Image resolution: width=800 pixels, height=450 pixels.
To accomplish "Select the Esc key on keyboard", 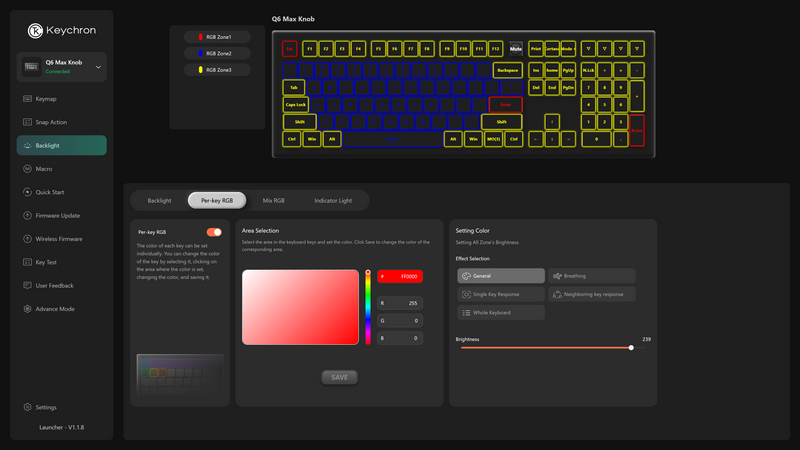I will pos(289,49).
